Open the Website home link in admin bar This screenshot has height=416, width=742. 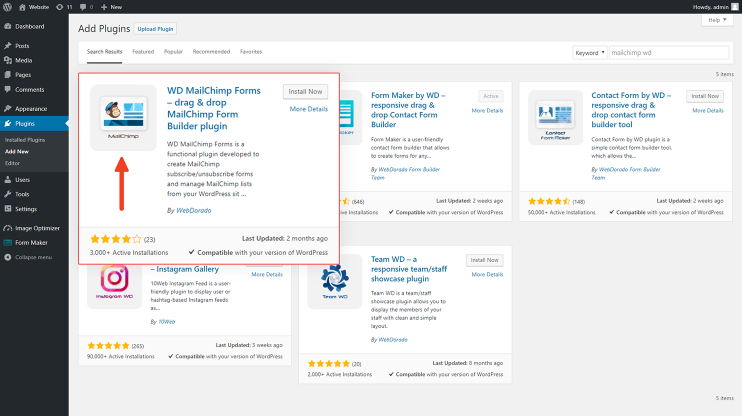34,7
